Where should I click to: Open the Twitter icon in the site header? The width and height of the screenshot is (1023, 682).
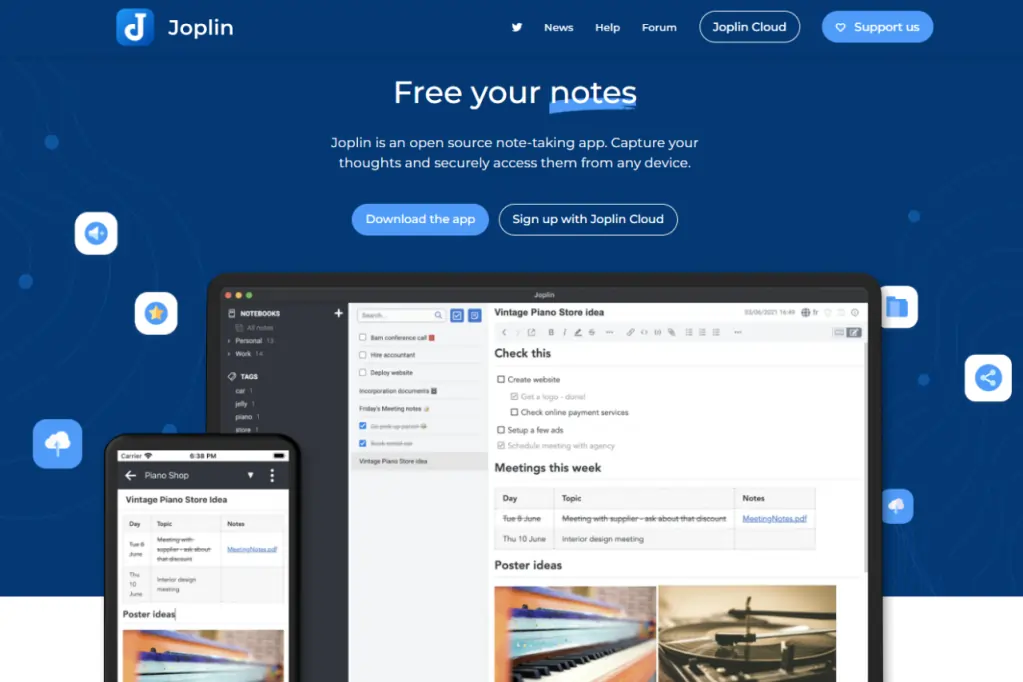pos(516,27)
